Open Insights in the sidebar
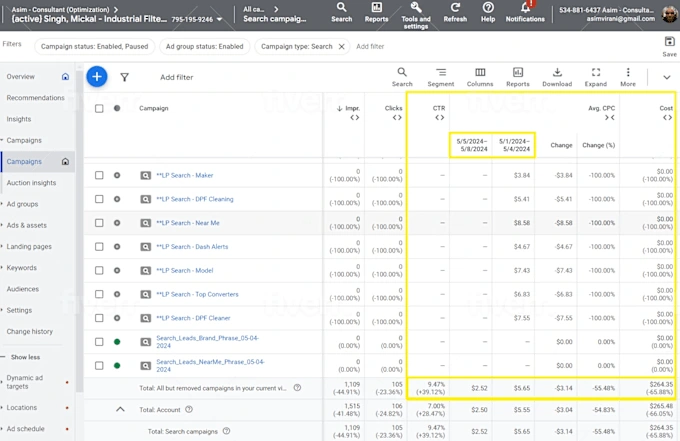The height and width of the screenshot is (441, 680). tap(19, 119)
